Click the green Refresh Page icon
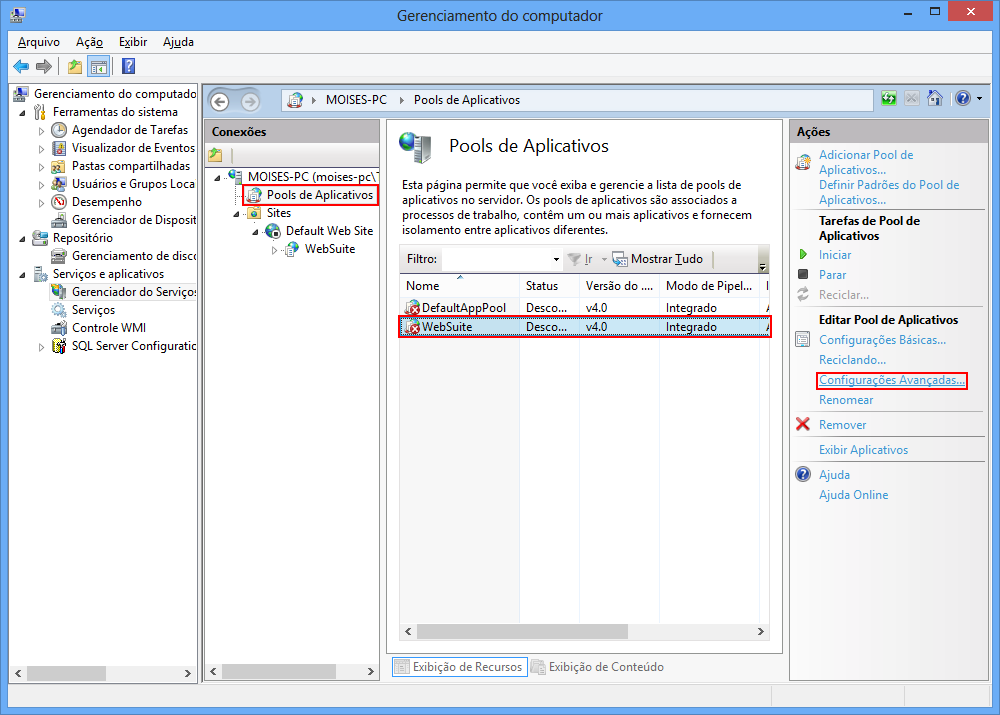 click(x=888, y=98)
